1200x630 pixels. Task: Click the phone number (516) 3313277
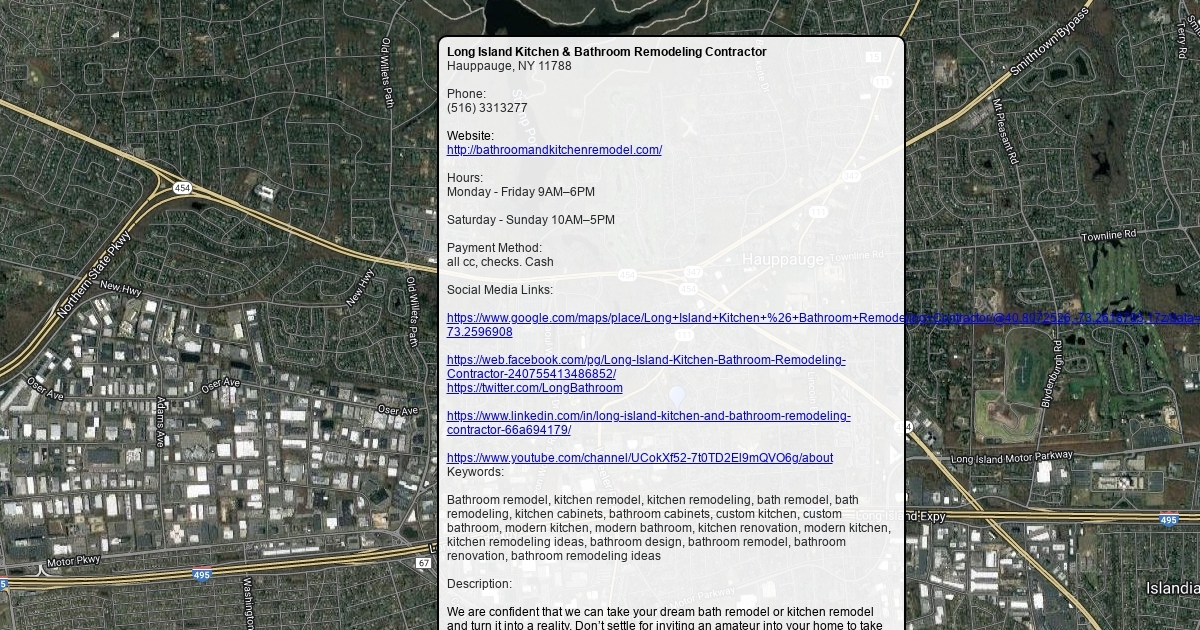click(x=487, y=108)
